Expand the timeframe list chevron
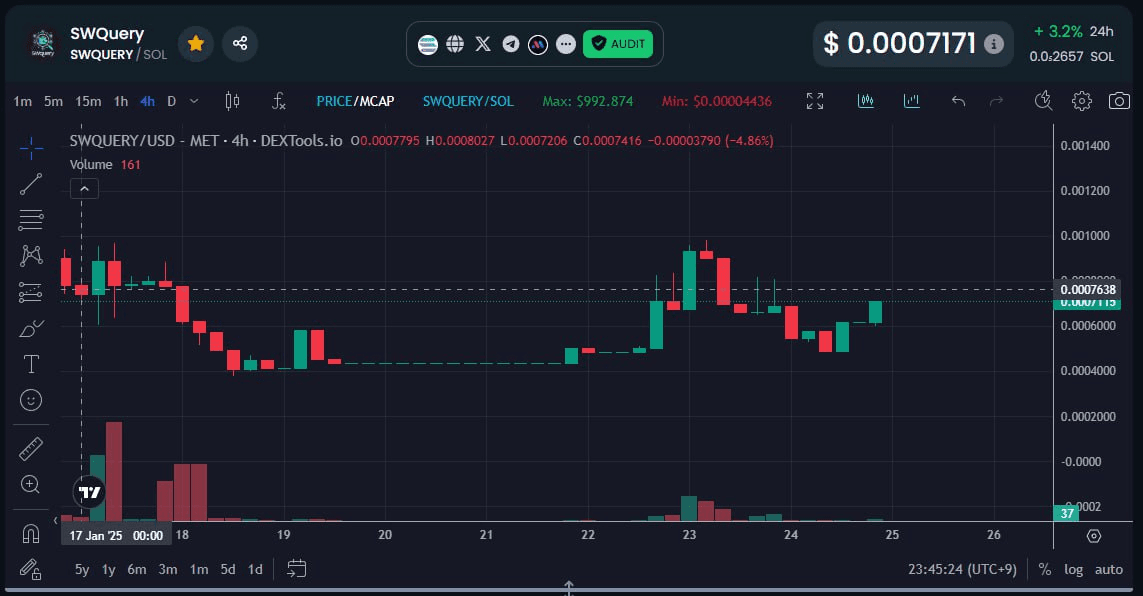The image size is (1143, 596). click(194, 101)
